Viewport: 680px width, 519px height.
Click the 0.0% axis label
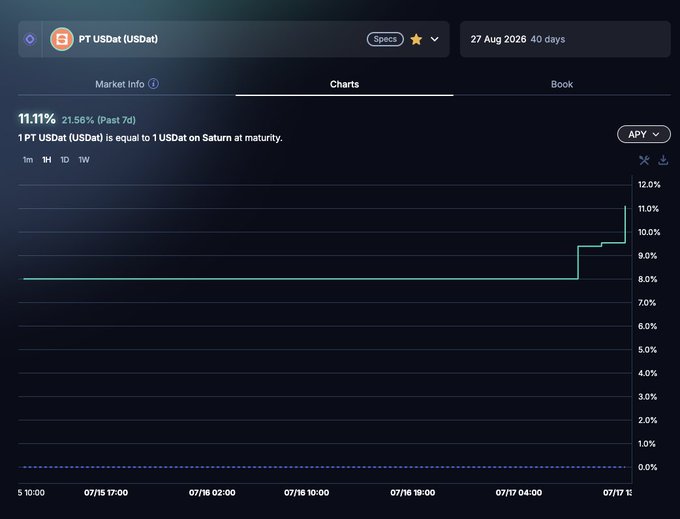[x=647, y=467]
